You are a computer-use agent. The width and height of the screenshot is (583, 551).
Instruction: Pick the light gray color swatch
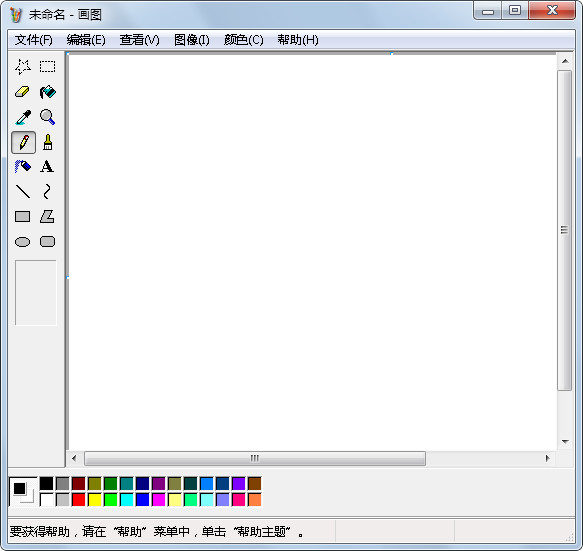click(x=63, y=500)
